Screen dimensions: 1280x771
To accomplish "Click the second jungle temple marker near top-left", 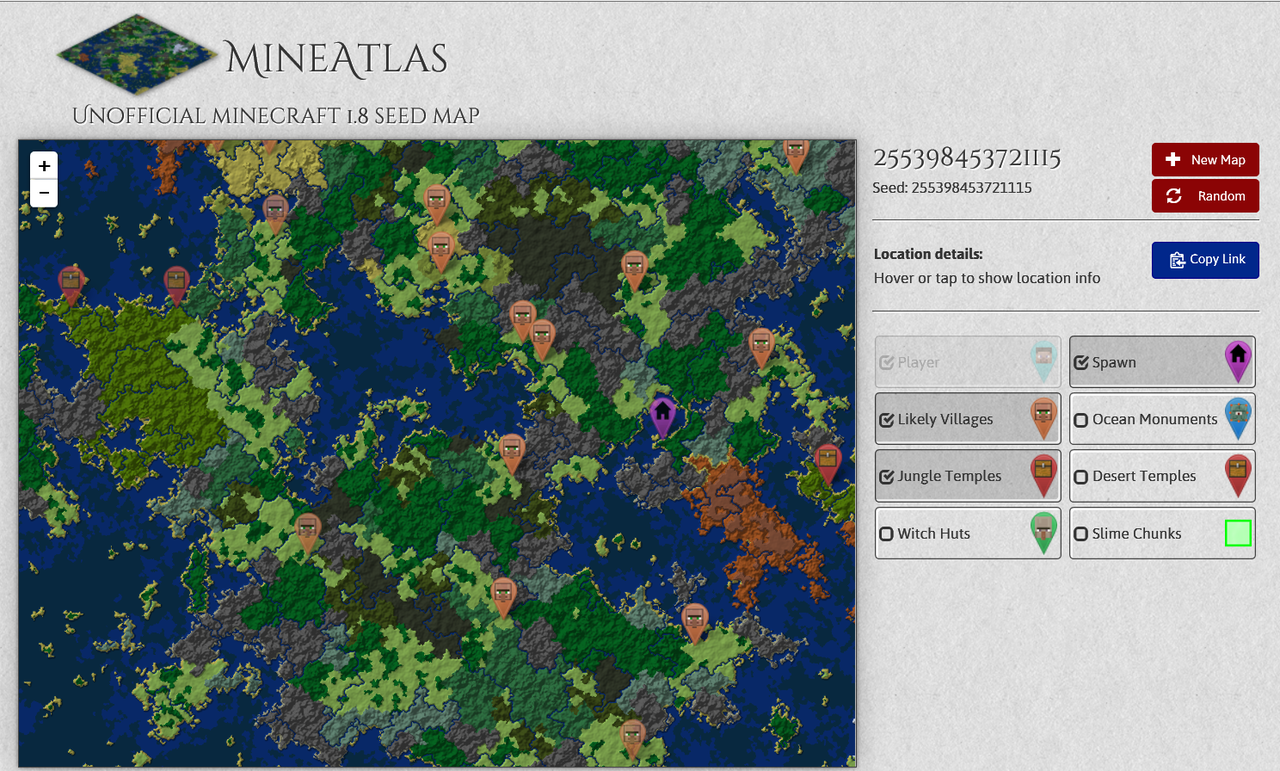I will (x=176, y=285).
